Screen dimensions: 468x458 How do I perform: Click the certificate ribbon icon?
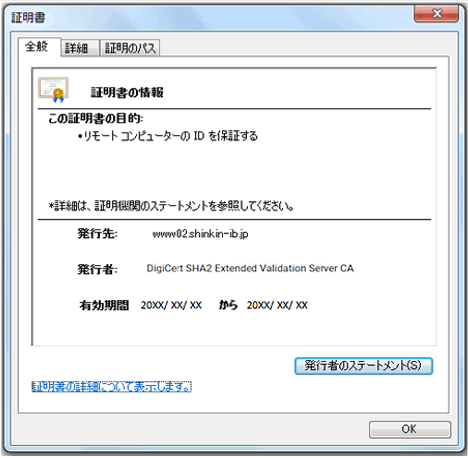[53, 89]
